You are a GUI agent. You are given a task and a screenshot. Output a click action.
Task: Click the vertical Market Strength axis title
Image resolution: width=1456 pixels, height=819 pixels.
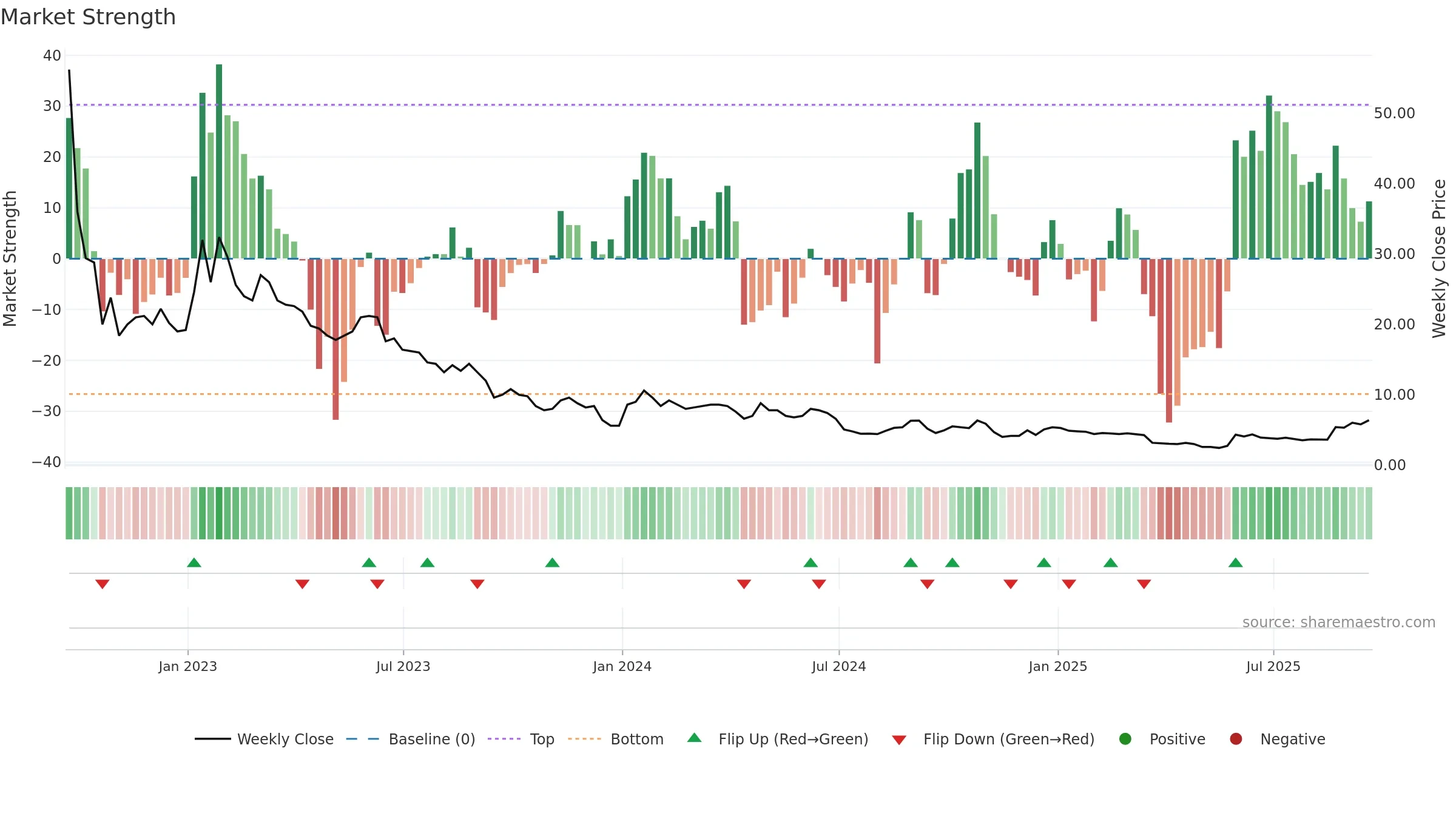click(10, 258)
